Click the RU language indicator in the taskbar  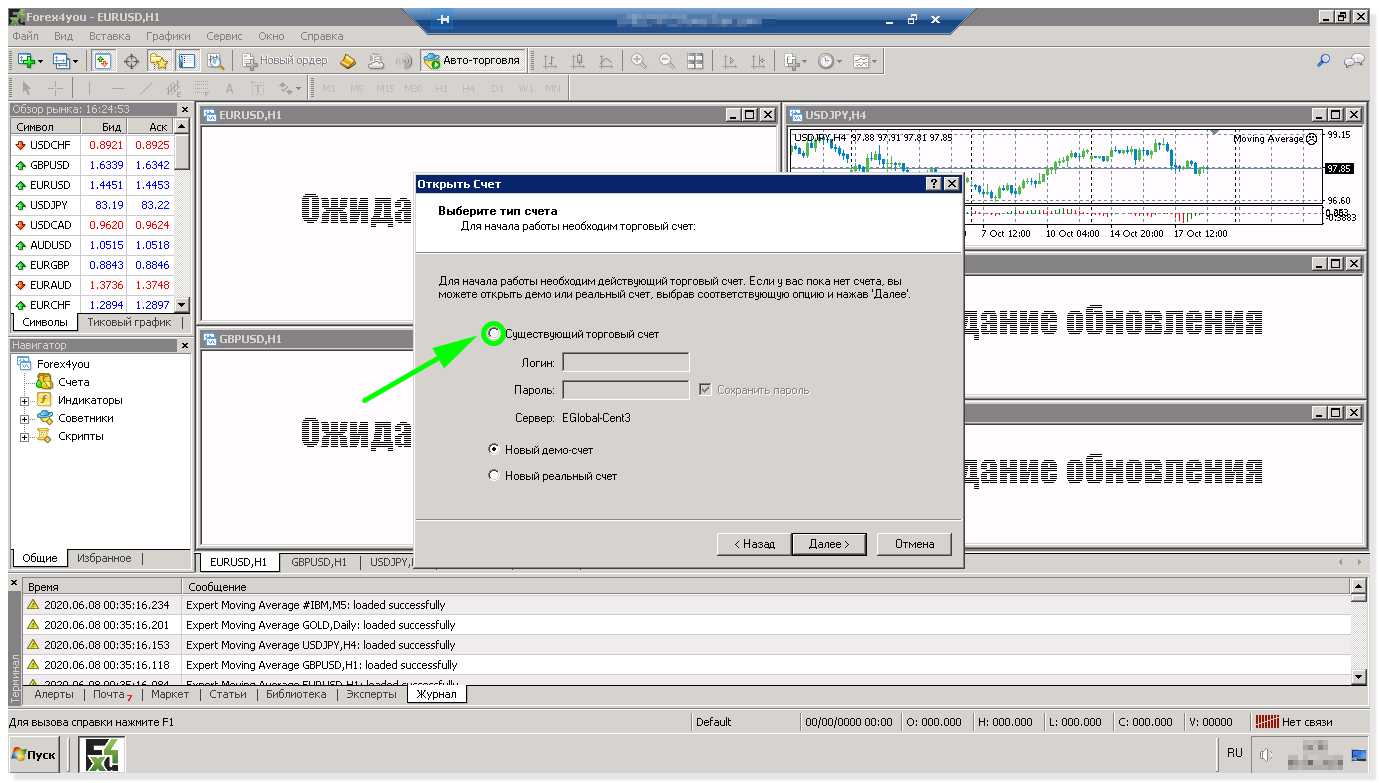click(1234, 753)
